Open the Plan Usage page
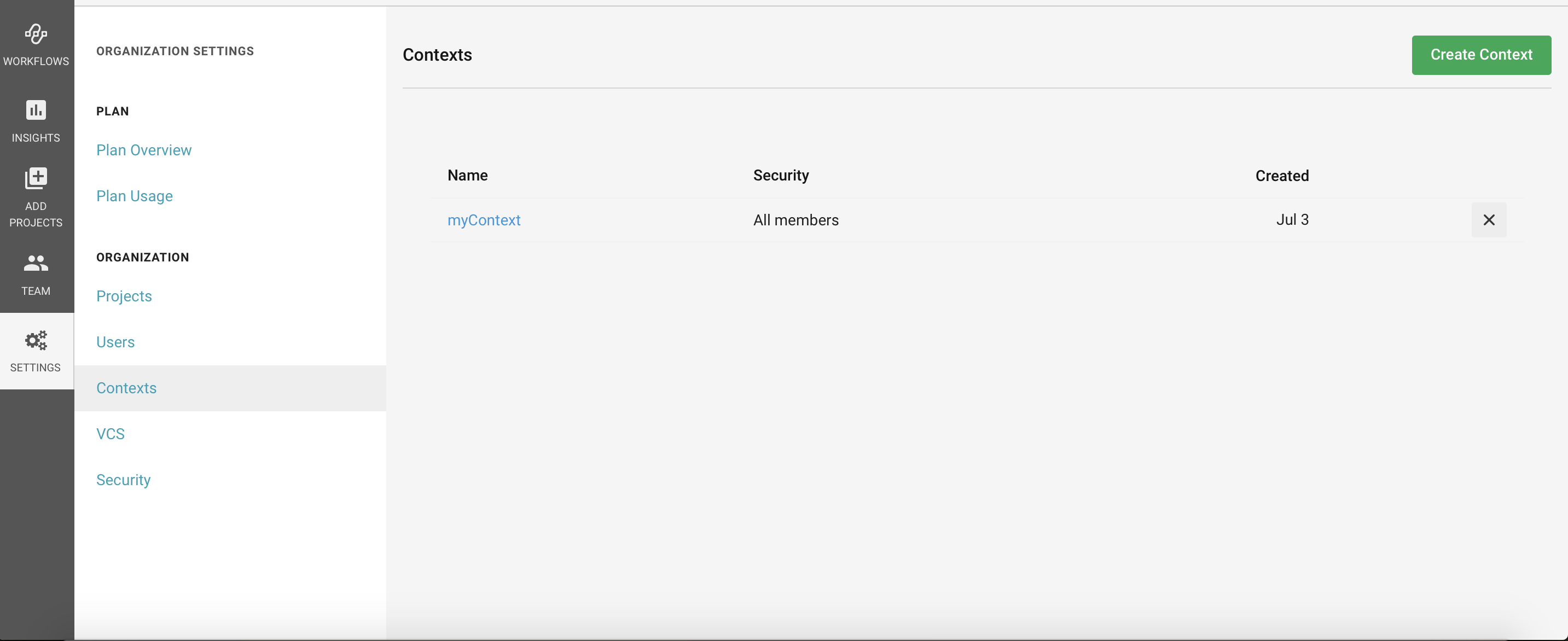The image size is (1568, 641). (x=135, y=196)
